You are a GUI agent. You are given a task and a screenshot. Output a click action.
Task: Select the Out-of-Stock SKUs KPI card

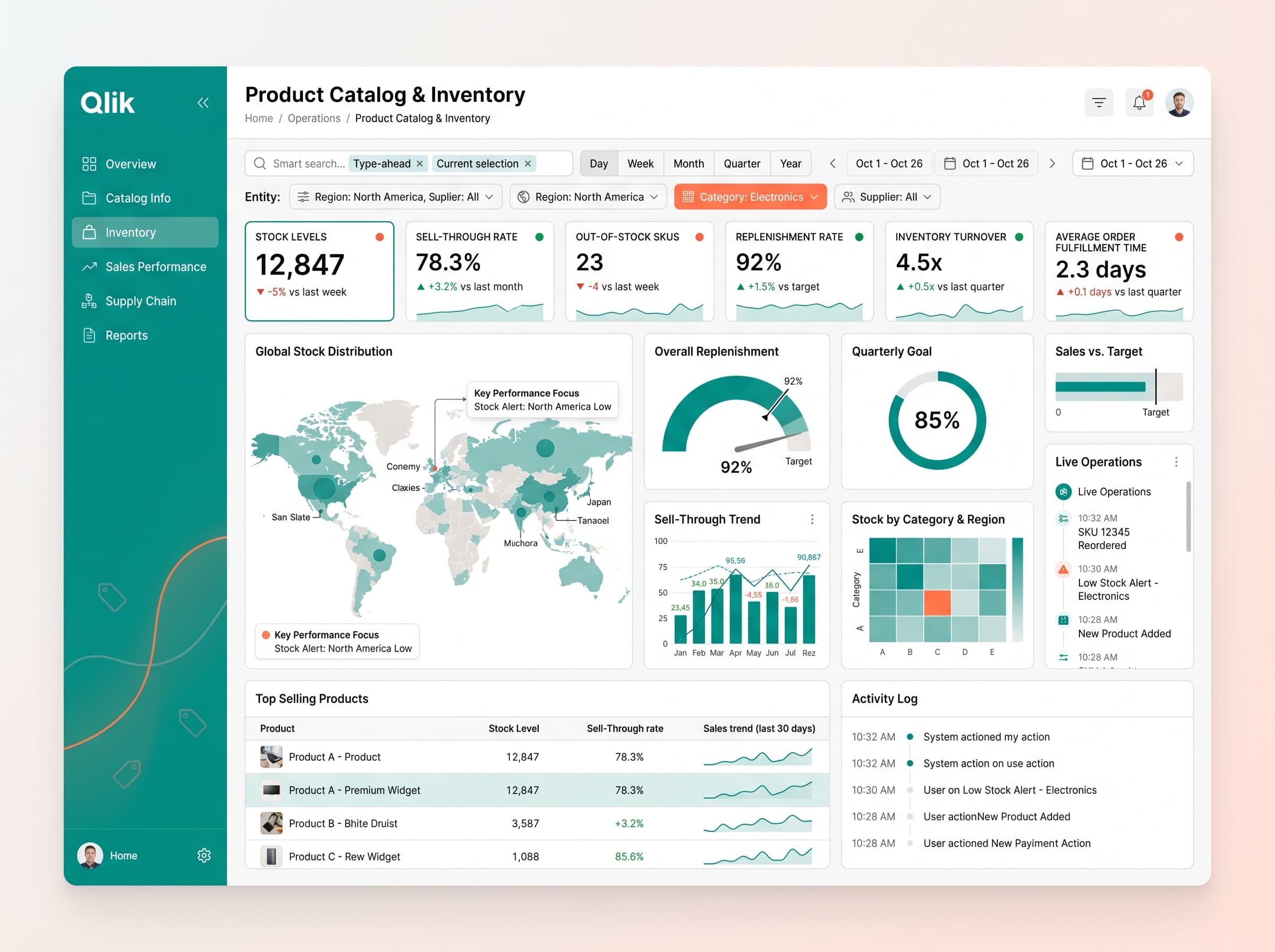(640, 271)
